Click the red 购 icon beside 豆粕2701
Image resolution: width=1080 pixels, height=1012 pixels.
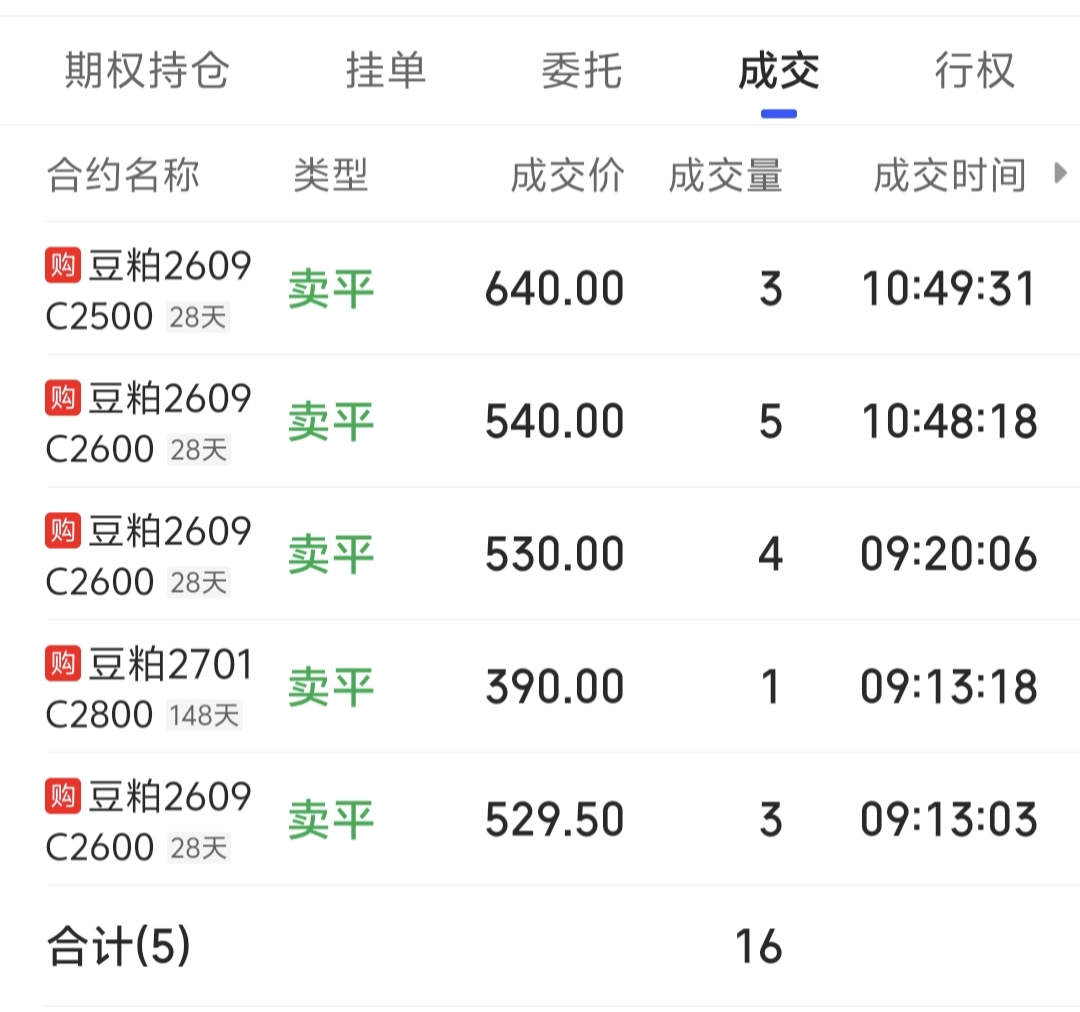63,663
